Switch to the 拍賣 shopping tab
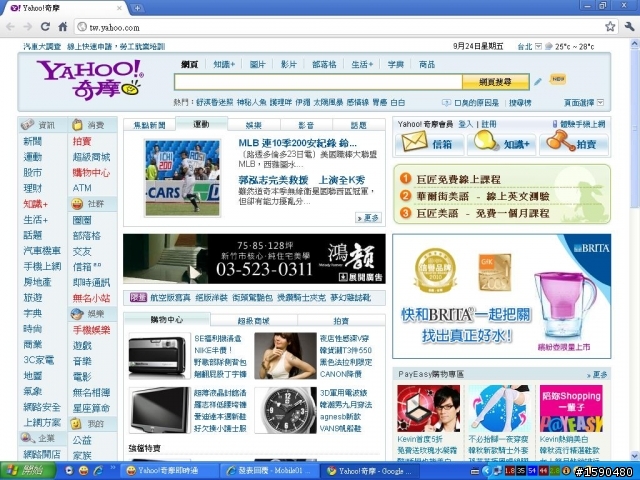This screenshot has width=640, height=480. click(x=341, y=321)
